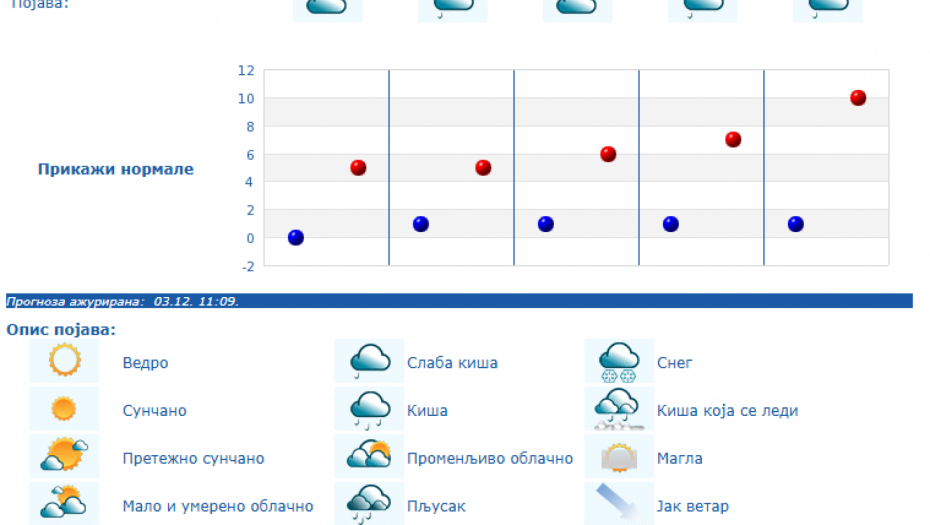Viewport: 930px width, 525px height.
Task: Click the Ведро clear sky icon
Action: pos(64,361)
